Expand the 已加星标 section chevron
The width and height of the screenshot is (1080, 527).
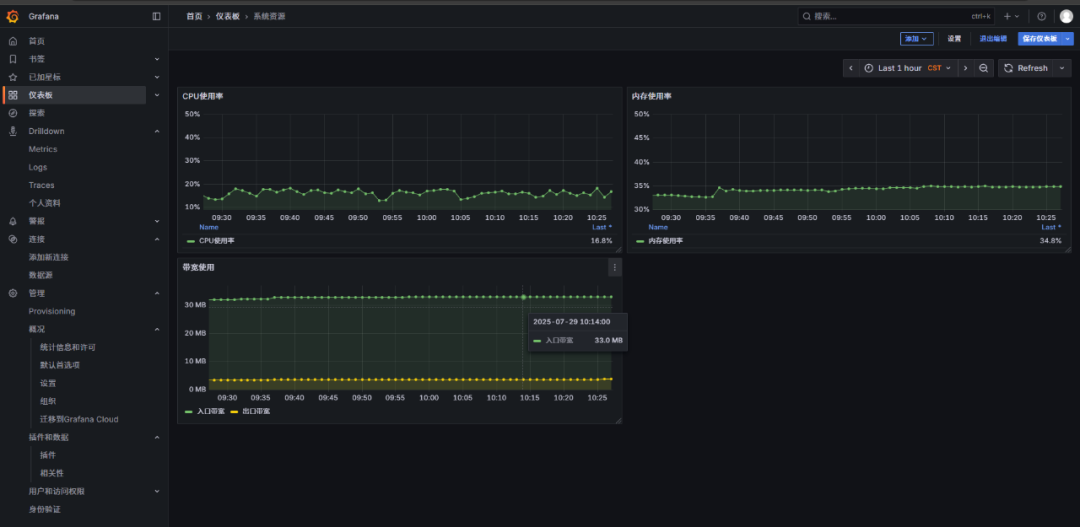(157, 77)
